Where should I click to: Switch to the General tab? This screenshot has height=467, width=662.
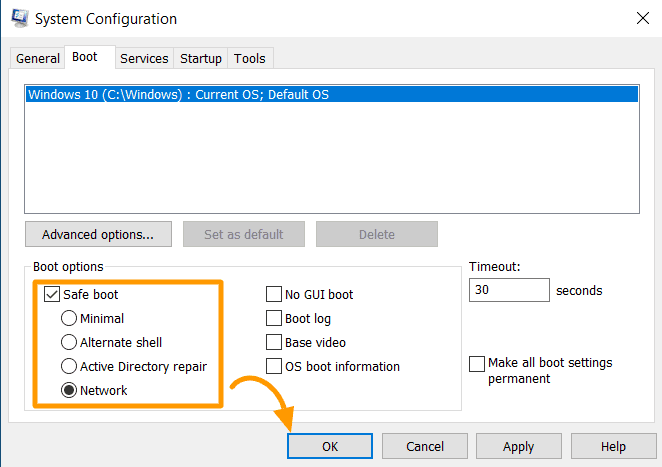(x=38, y=58)
